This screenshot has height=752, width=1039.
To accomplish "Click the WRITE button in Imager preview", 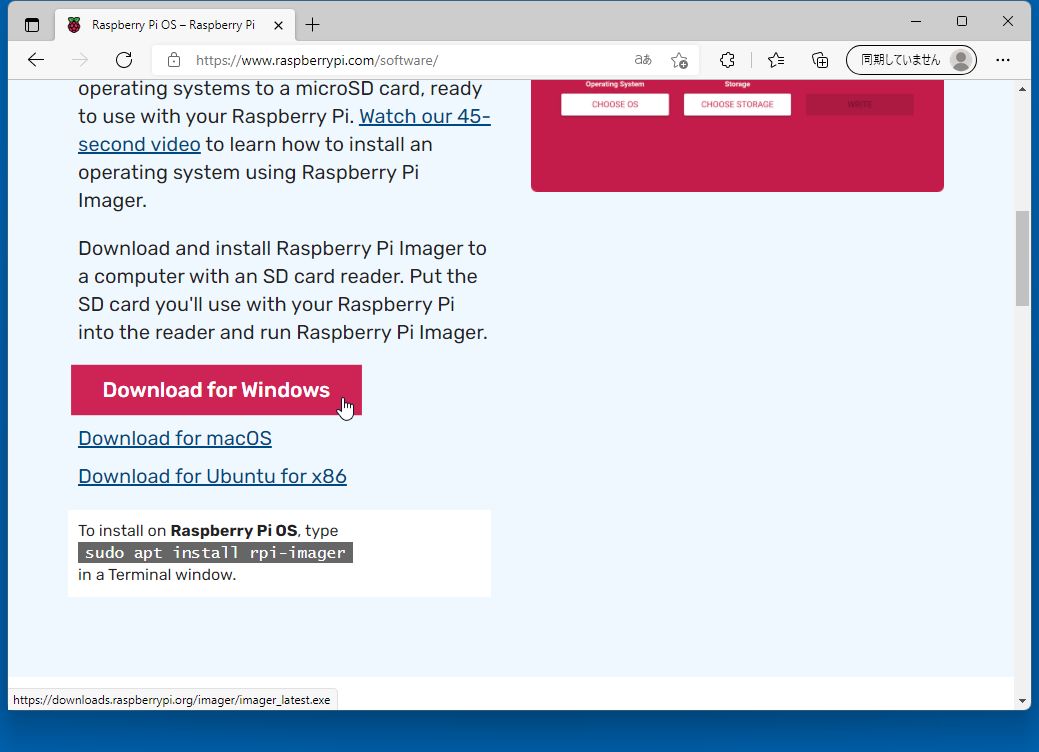I will pos(859,105).
